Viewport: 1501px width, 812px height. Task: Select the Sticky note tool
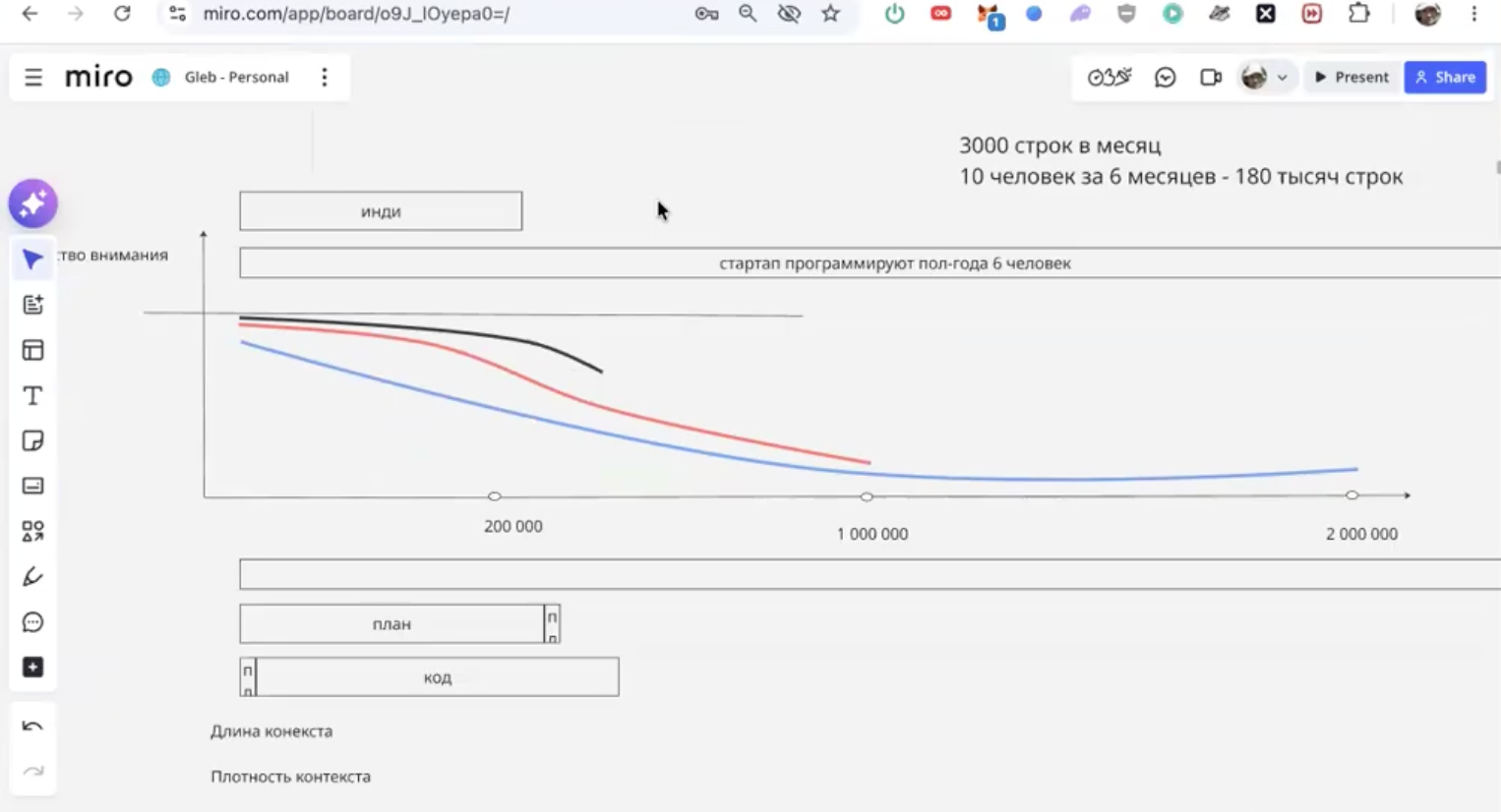point(32,440)
